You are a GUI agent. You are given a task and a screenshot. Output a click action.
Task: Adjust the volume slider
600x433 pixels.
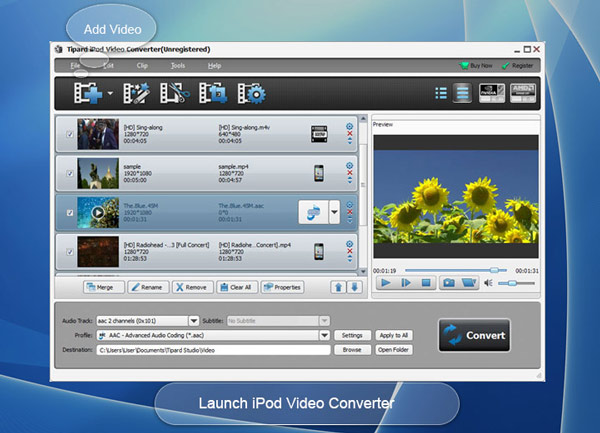pyautogui.click(x=516, y=283)
